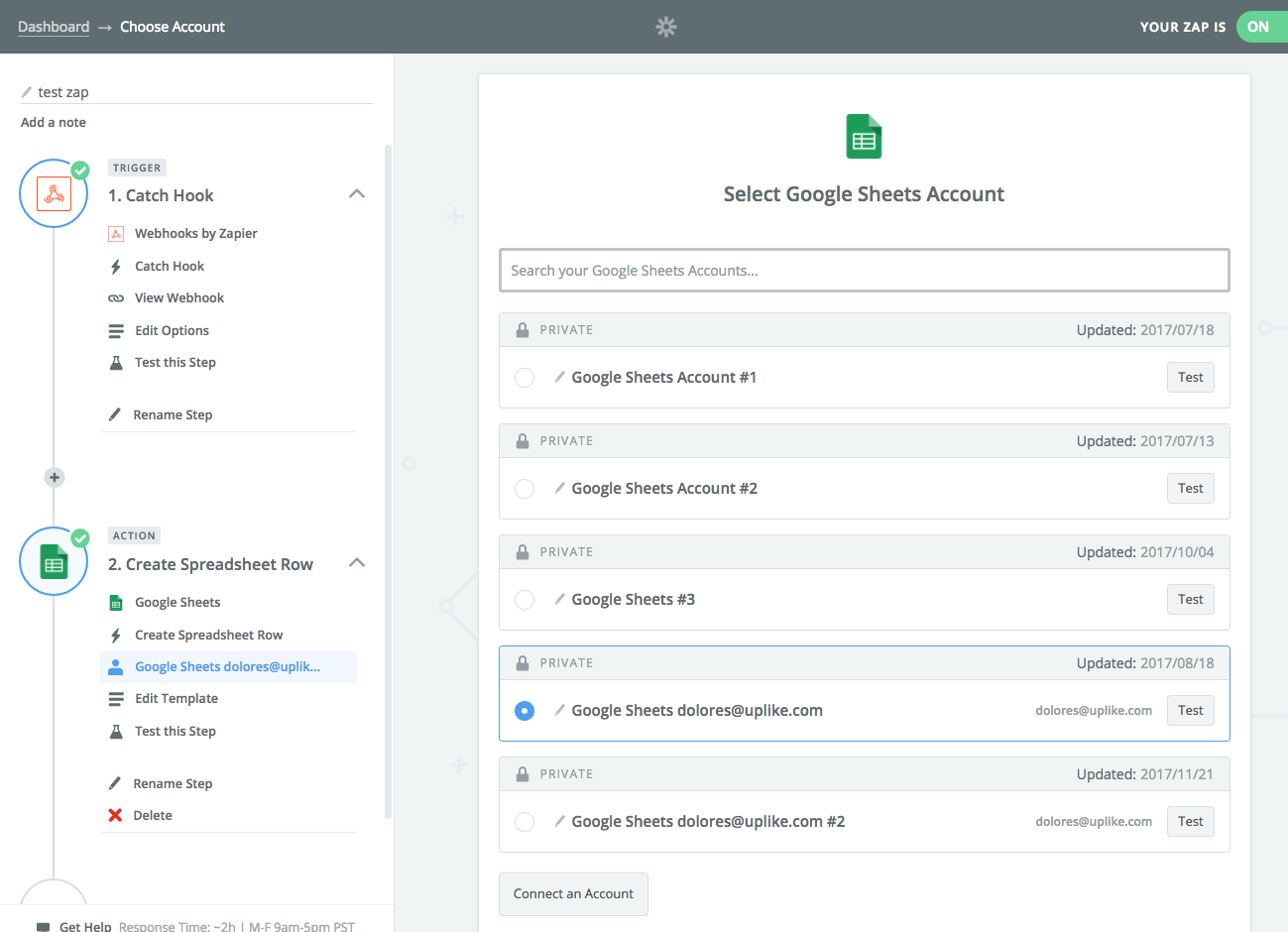This screenshot has height=932, width=1288.
Task: Click the flask icon under Catch Hook trigger
Action: (x=116, y=363)
